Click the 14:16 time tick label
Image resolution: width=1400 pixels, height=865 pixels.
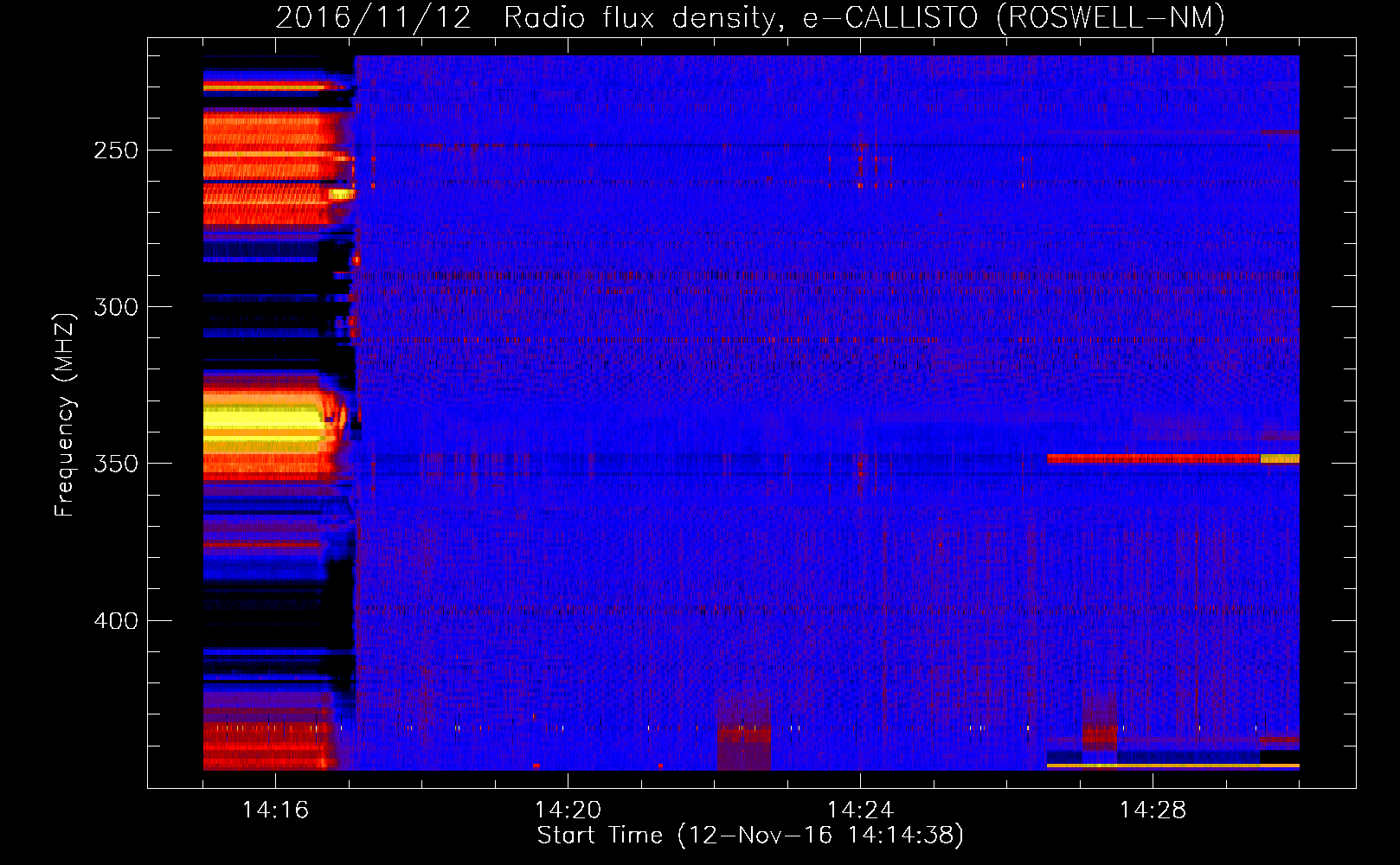click(275, 810)
